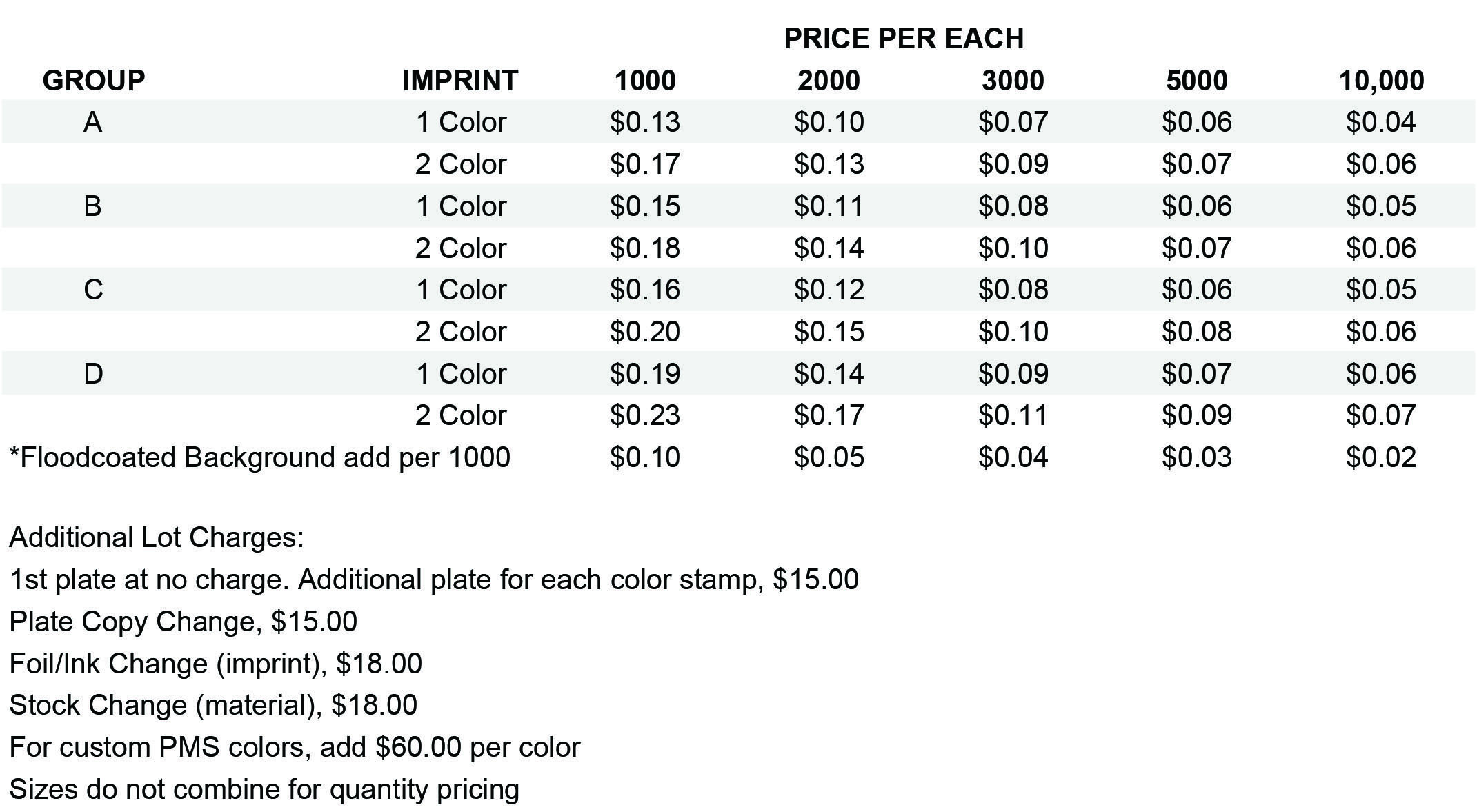Click the 10,000 quantity column header

tap(1381, 81)
